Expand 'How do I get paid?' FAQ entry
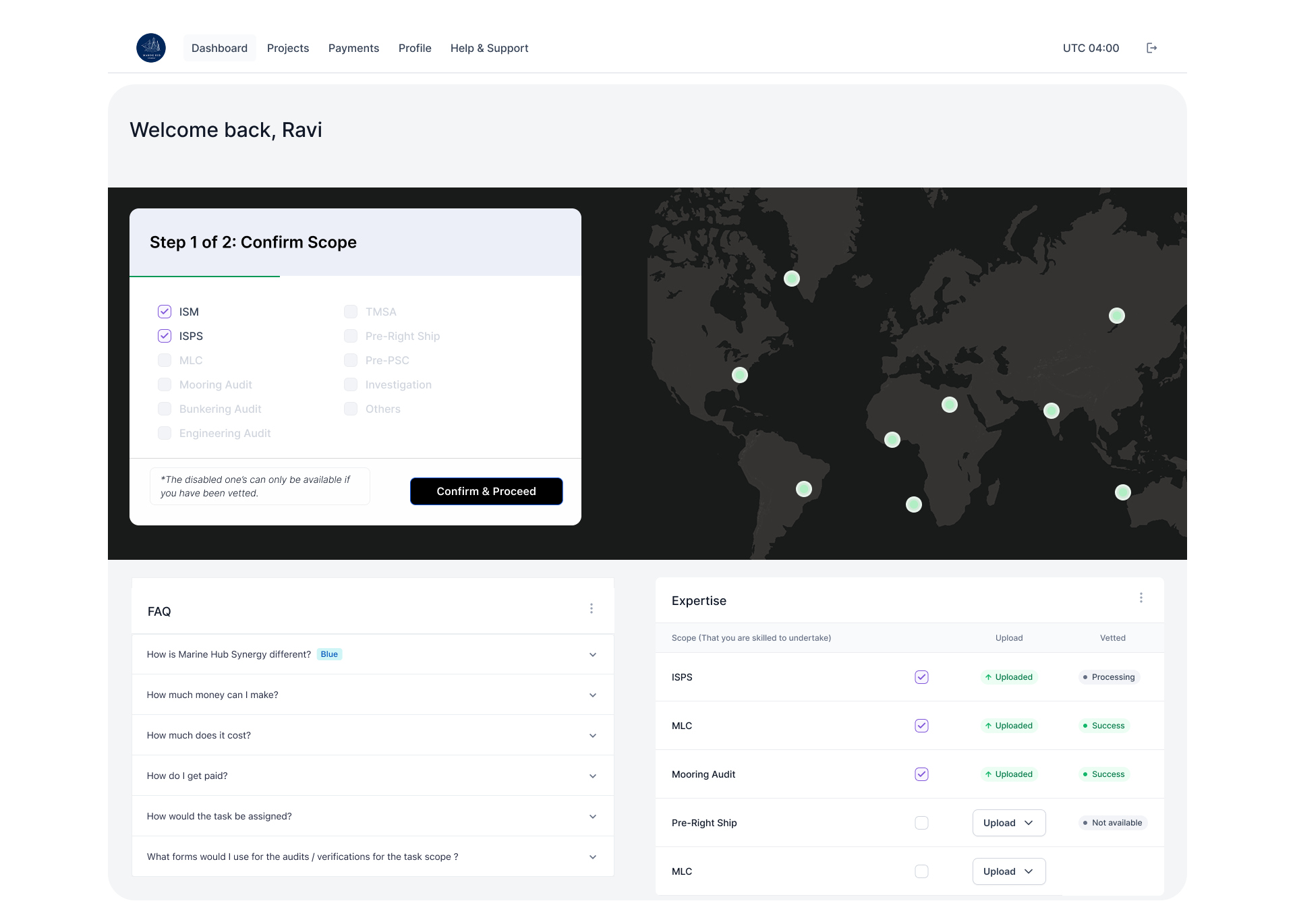 593,776
